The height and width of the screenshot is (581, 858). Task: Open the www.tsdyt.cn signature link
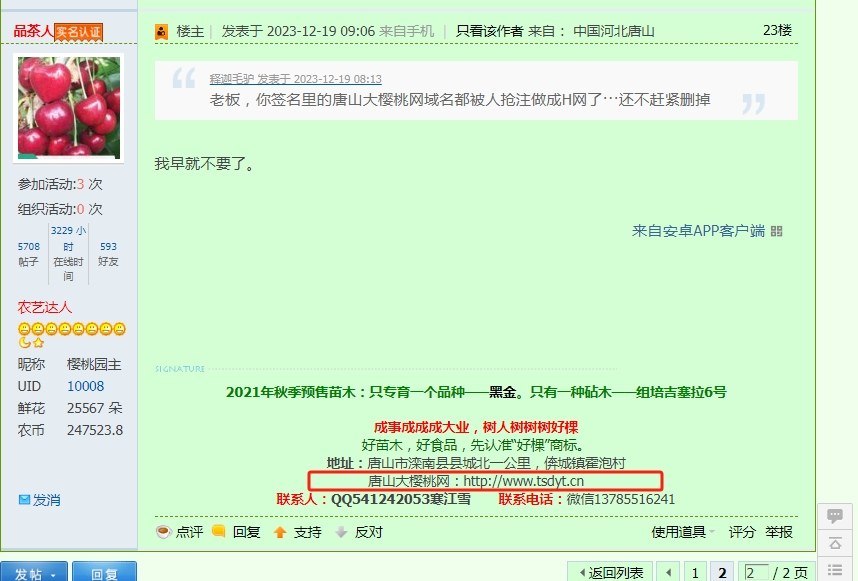(524, 481)
